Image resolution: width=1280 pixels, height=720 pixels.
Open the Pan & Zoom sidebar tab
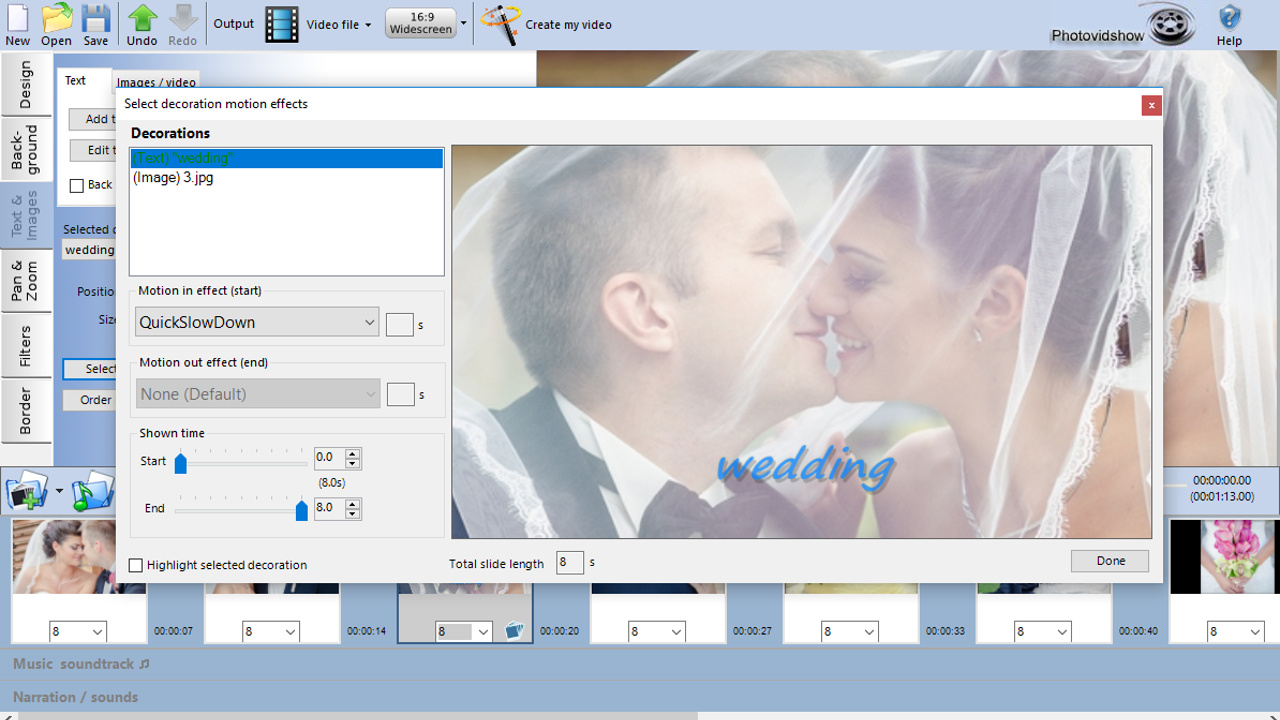[x=26, y=280]
